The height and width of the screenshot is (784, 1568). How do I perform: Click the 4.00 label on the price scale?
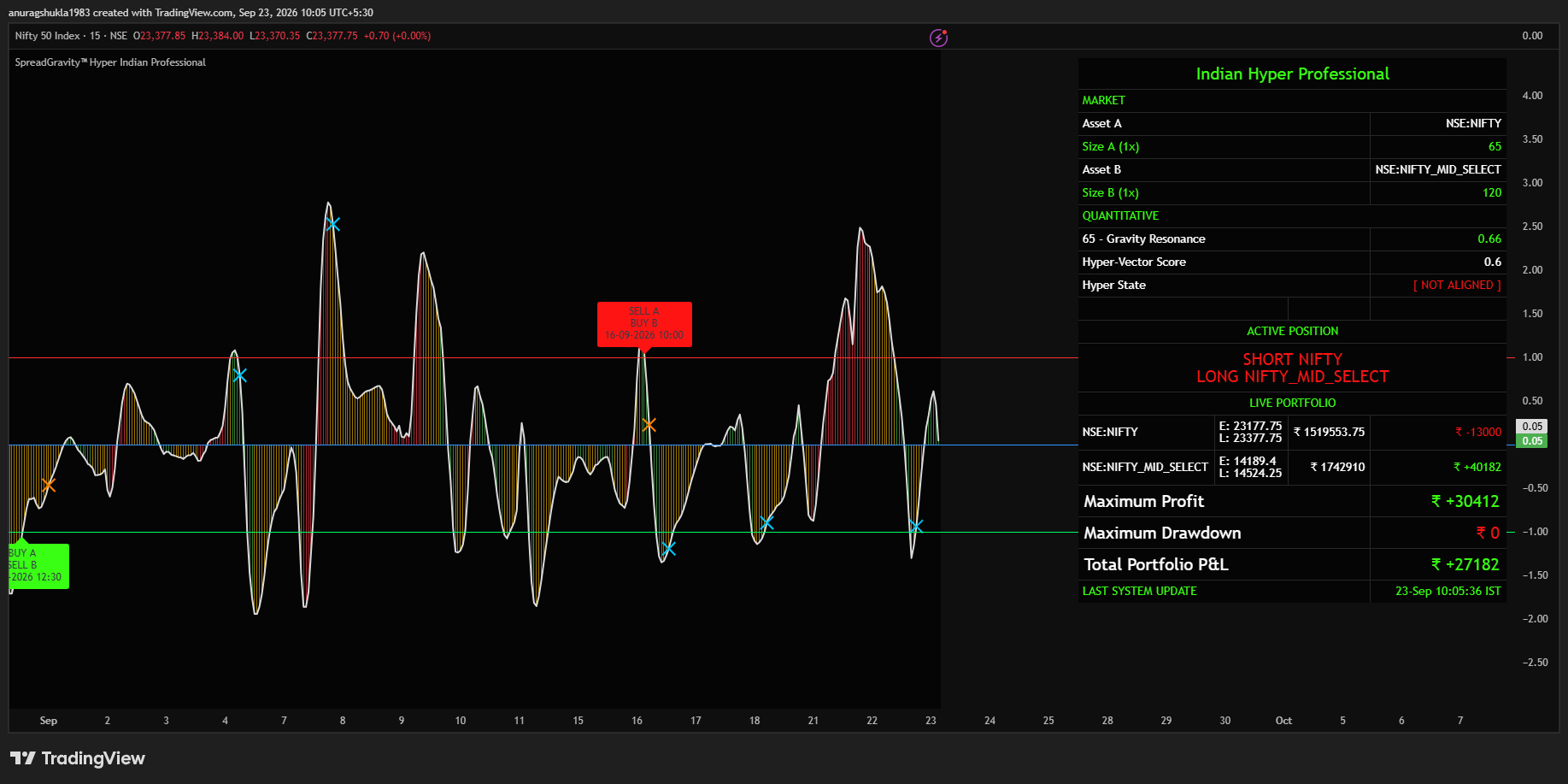[x=1532, y=96]
